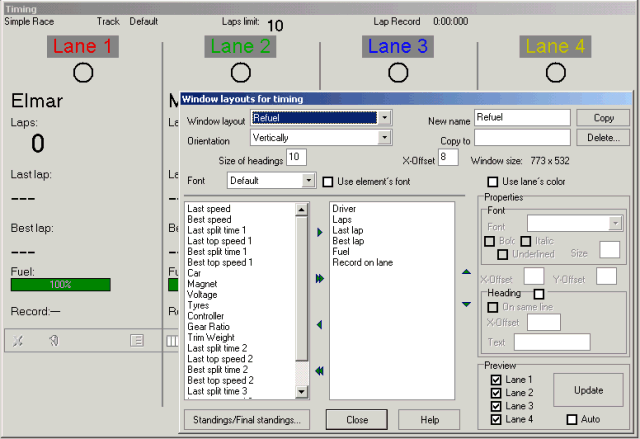The image size is (640, 439).
Task: Uncheck Lane 3 in Preview
Action: (x=496, y=406)
